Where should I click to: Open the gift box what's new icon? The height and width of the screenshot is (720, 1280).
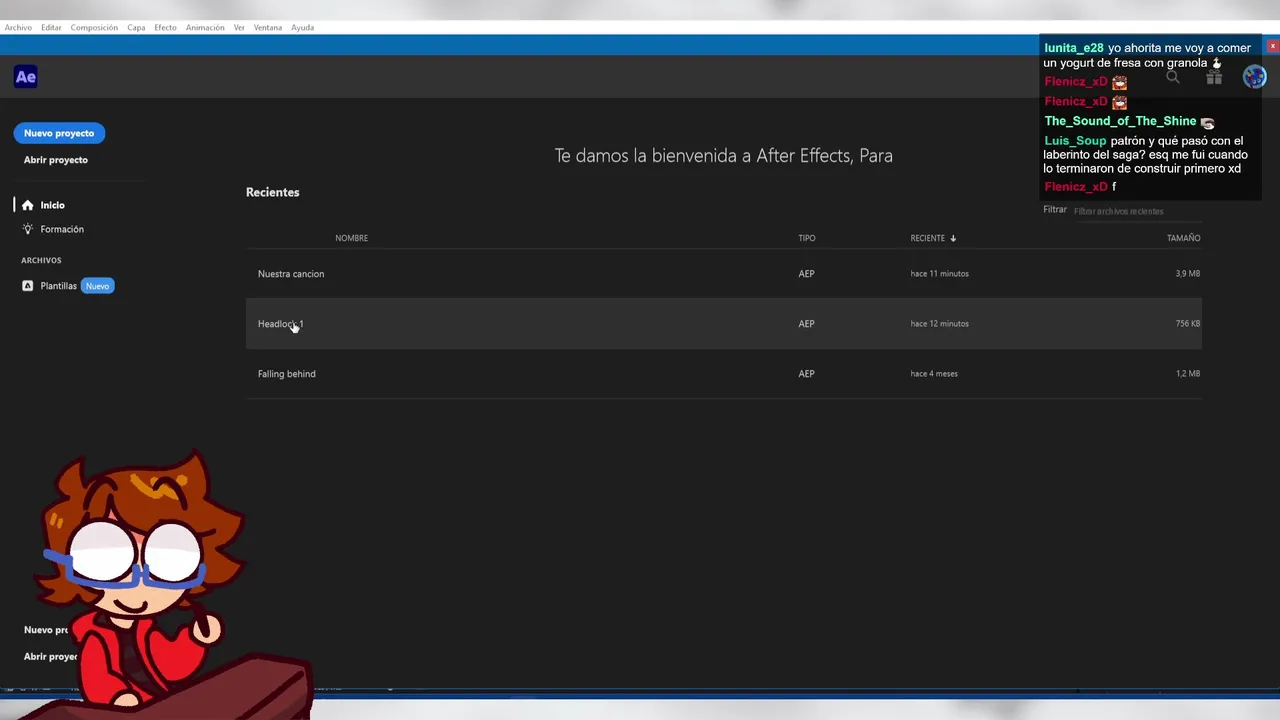[x=1214, y=77]
